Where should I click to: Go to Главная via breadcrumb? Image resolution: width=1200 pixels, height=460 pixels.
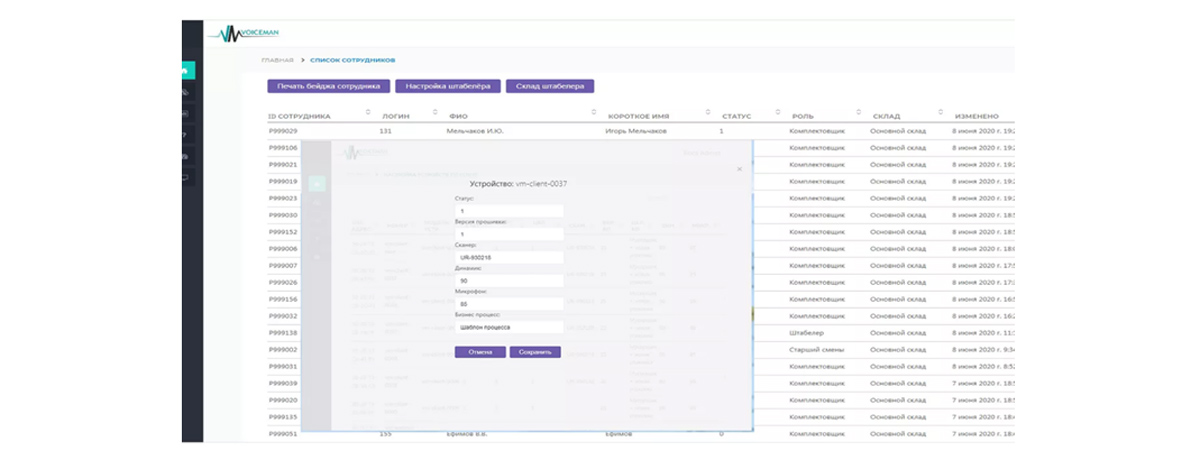(277, 61)
